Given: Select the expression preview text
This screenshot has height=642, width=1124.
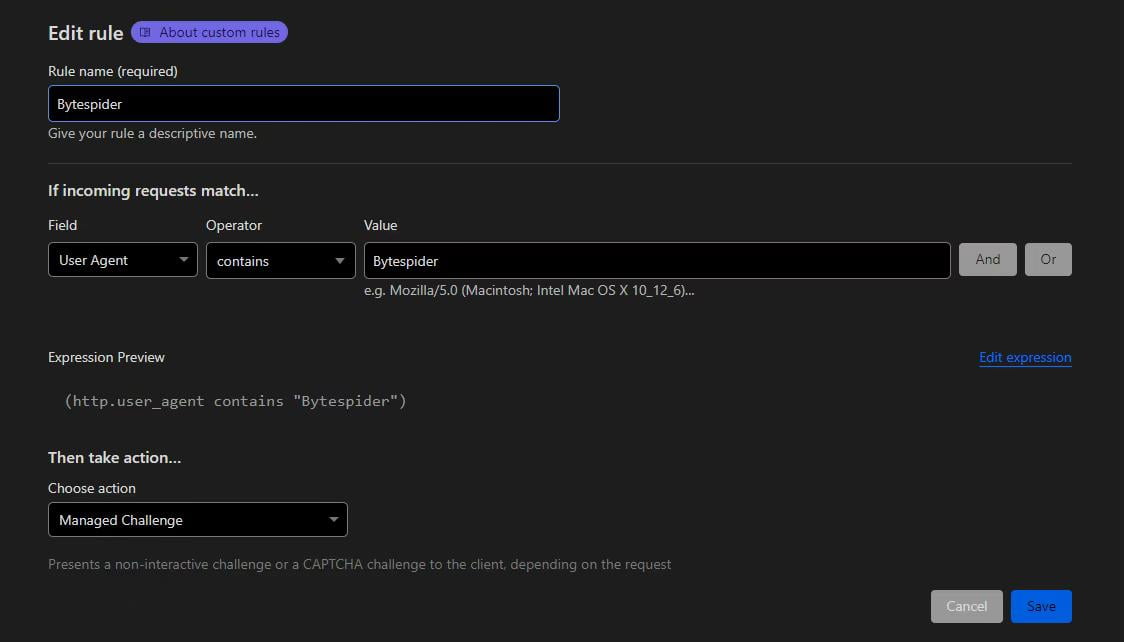Looking at the screenshot, I should [236, 401].
